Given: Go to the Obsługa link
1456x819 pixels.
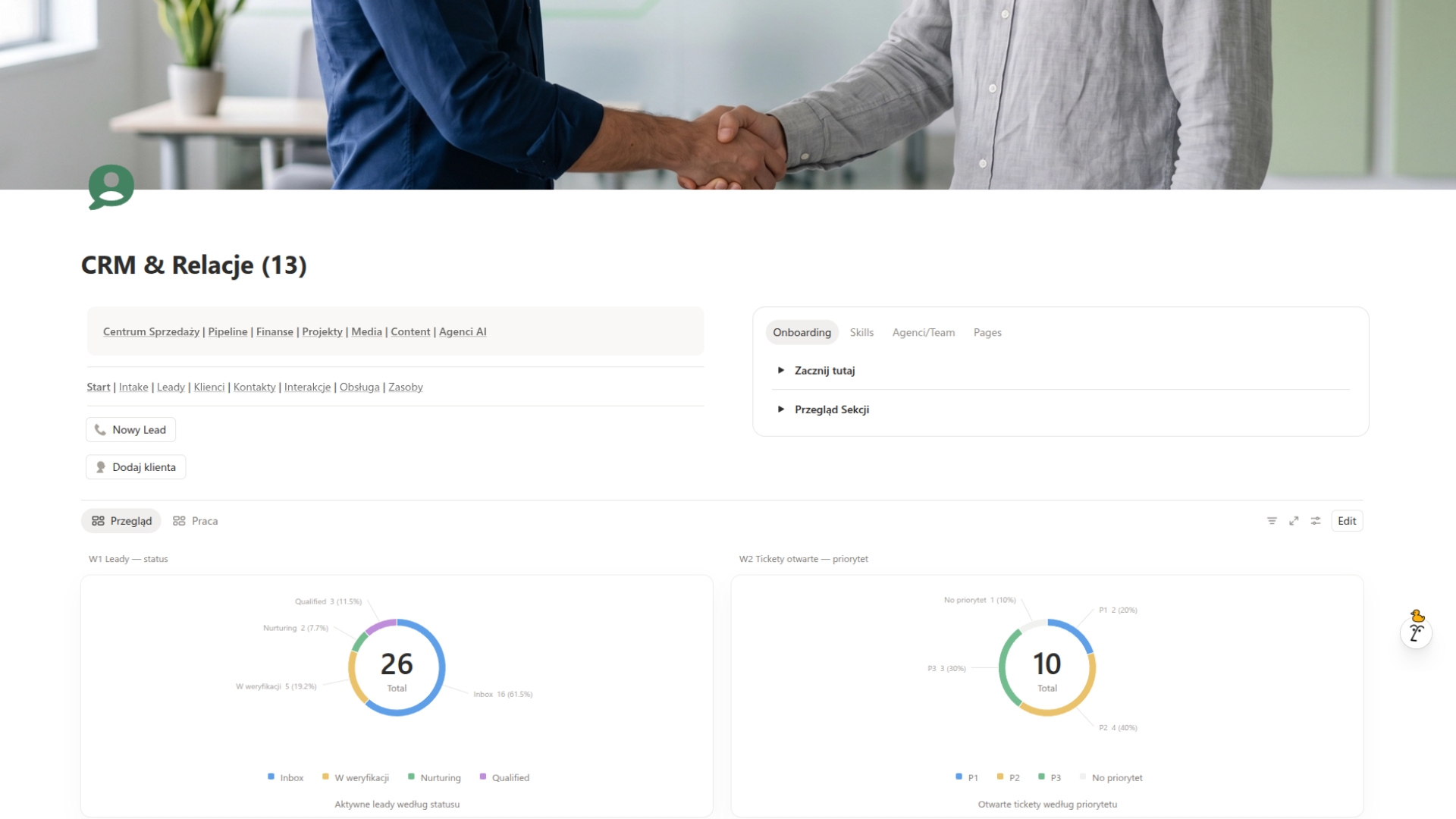Looking at the screenshot, I should click(x=359, y=387).
